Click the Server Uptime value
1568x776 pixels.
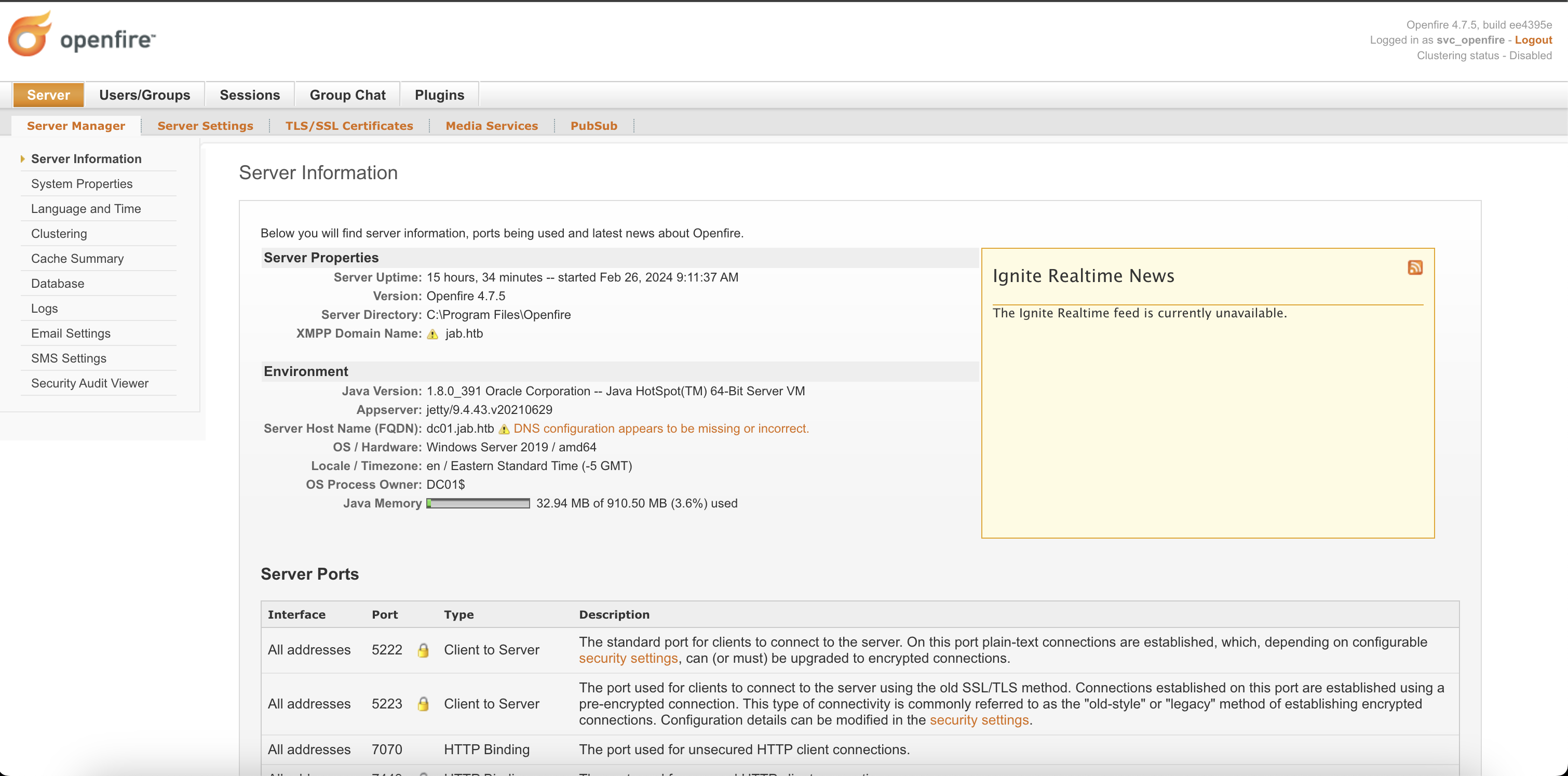point(582,278)
